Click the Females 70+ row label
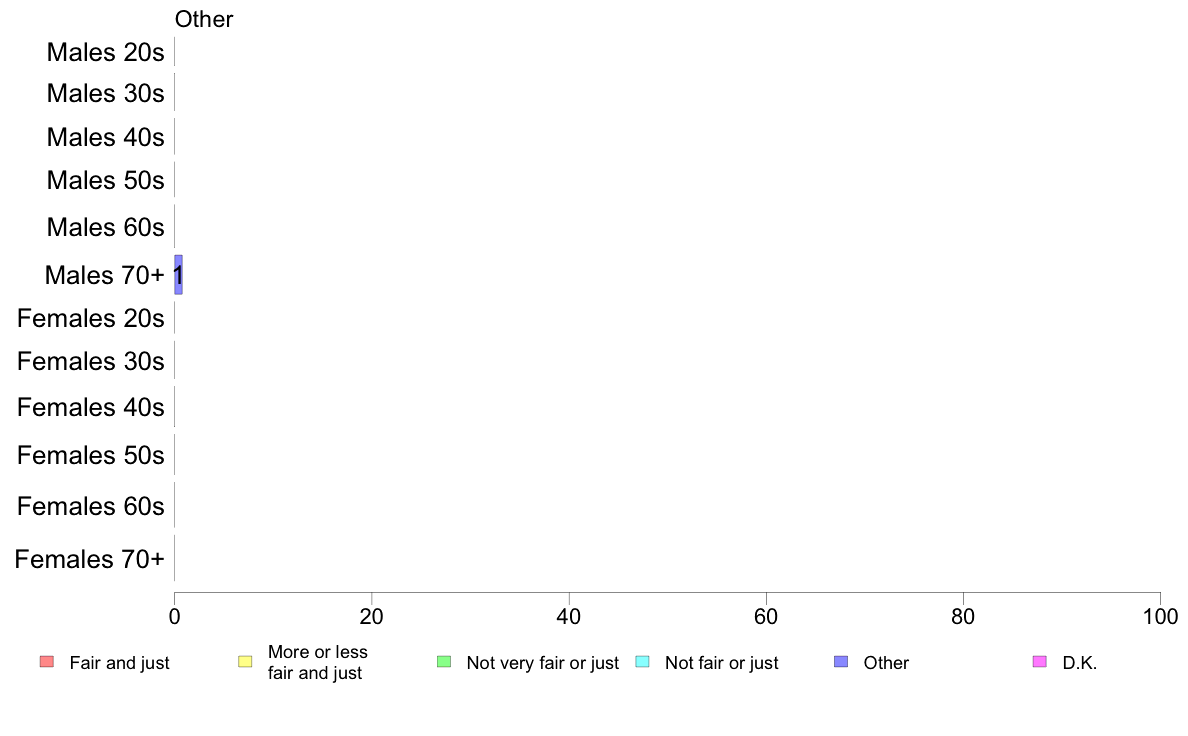Viewport: 1188px width, 736px height. tap(89, 559)
